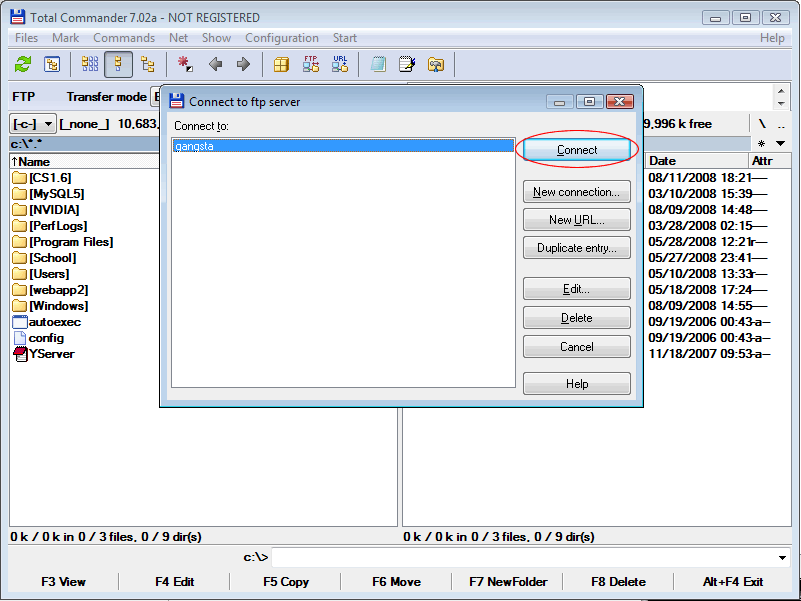Image resolution: width=801 pixels, height=601 pixels.
Task: Click the Connect to FTP toolbar icon
Action: (311, 64)
